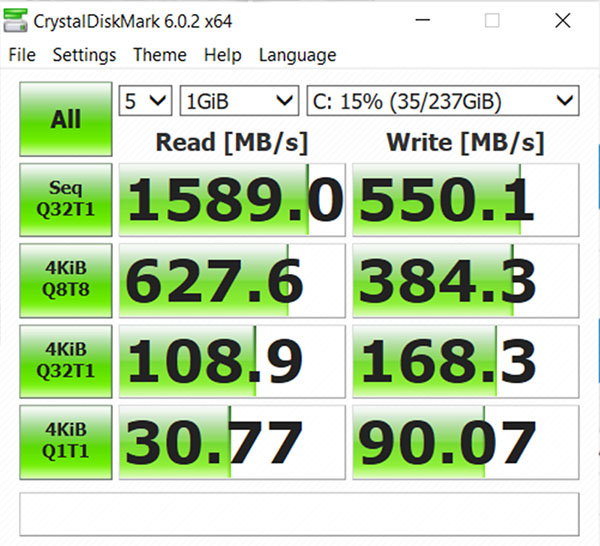Image resolution: width=600 pixels, height=546 pixels.
Task: Open the File menu
Action: [22, 55]
